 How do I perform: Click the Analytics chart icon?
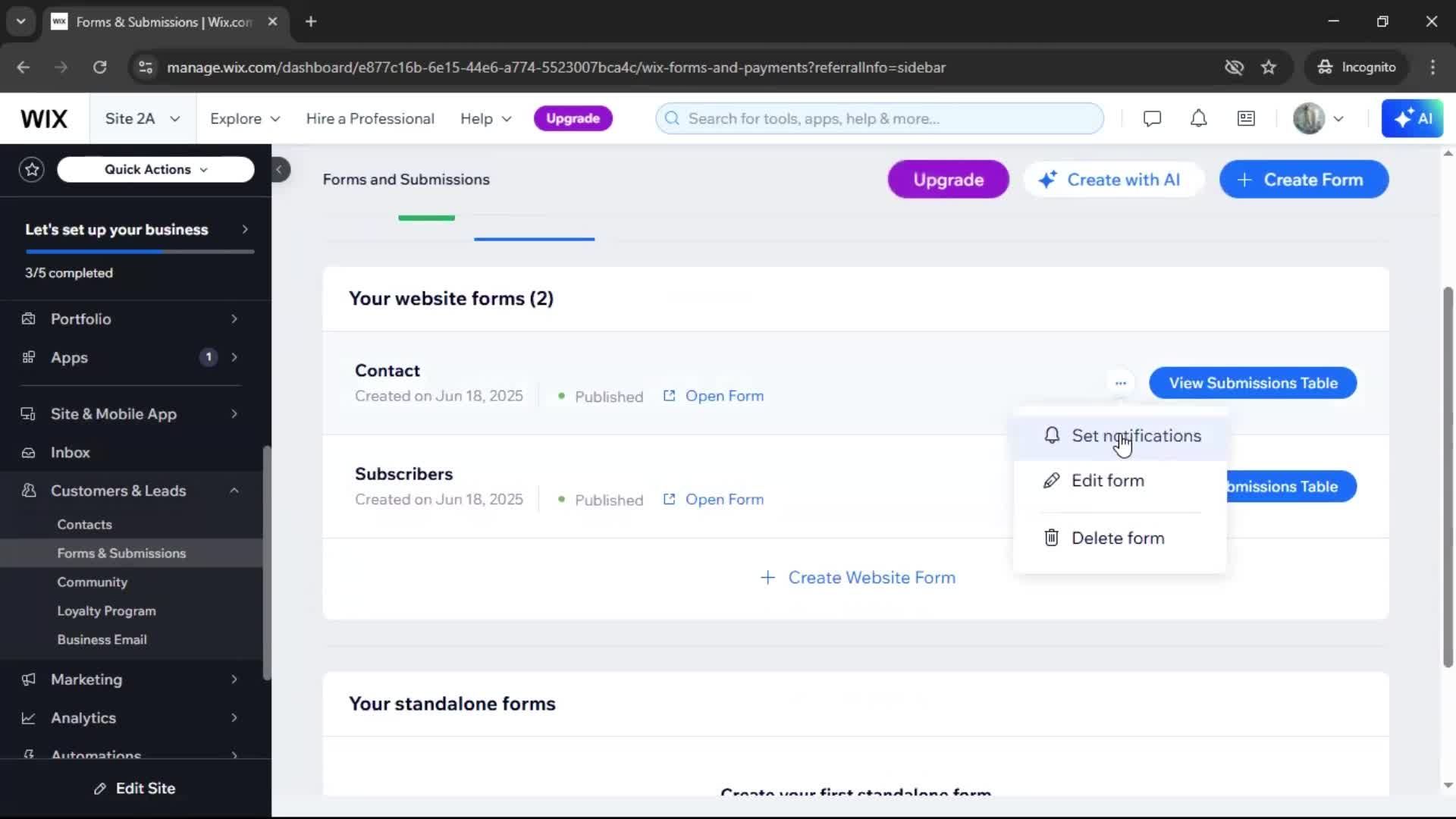click(28, 718)
